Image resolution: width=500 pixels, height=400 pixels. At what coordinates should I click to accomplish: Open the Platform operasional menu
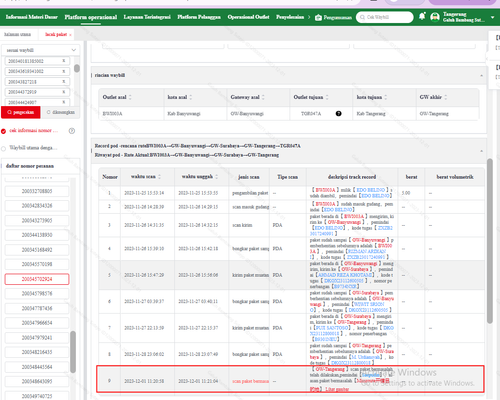(91, 17)
